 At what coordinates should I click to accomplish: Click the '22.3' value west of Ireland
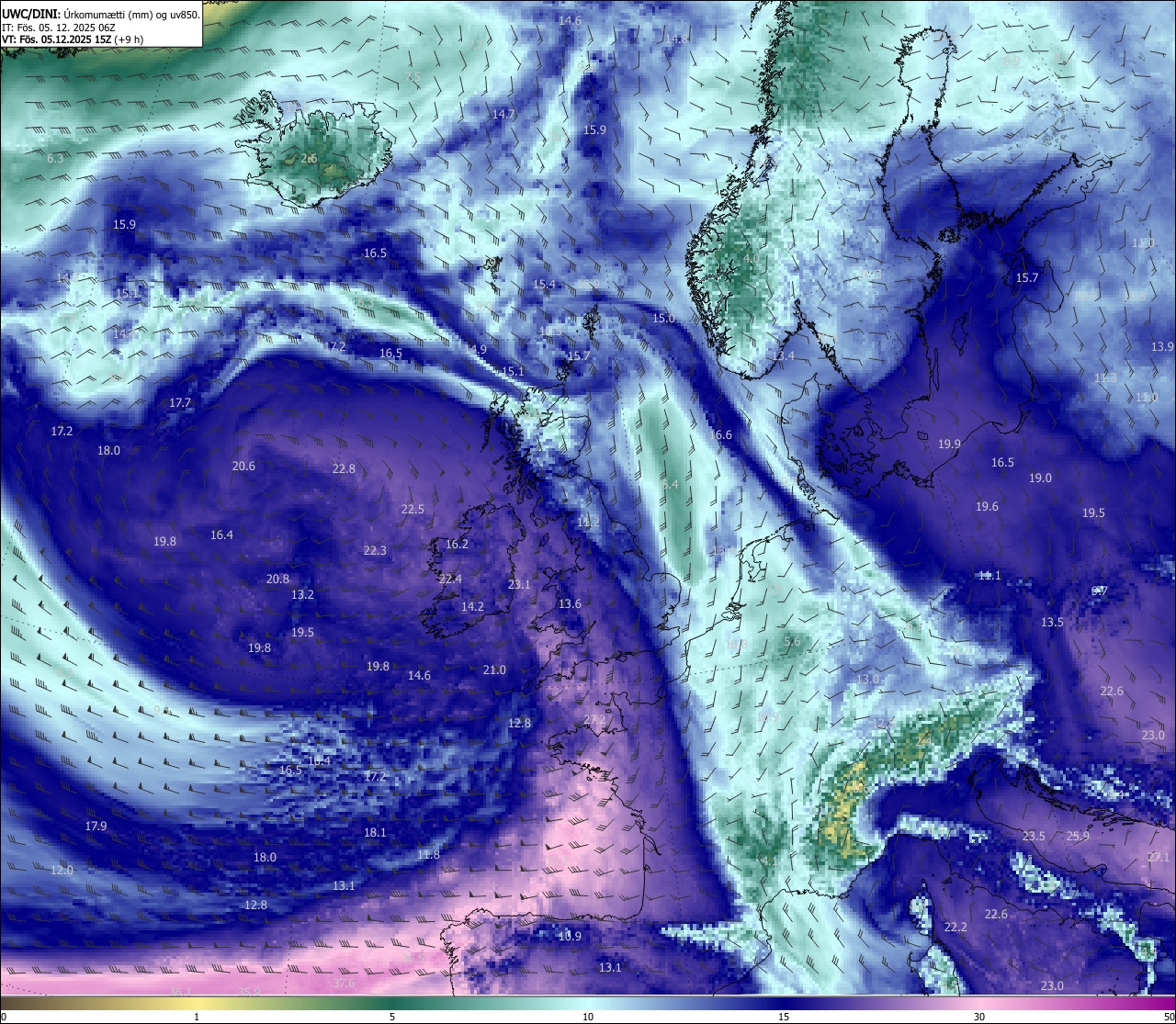[x=375, y=551]
